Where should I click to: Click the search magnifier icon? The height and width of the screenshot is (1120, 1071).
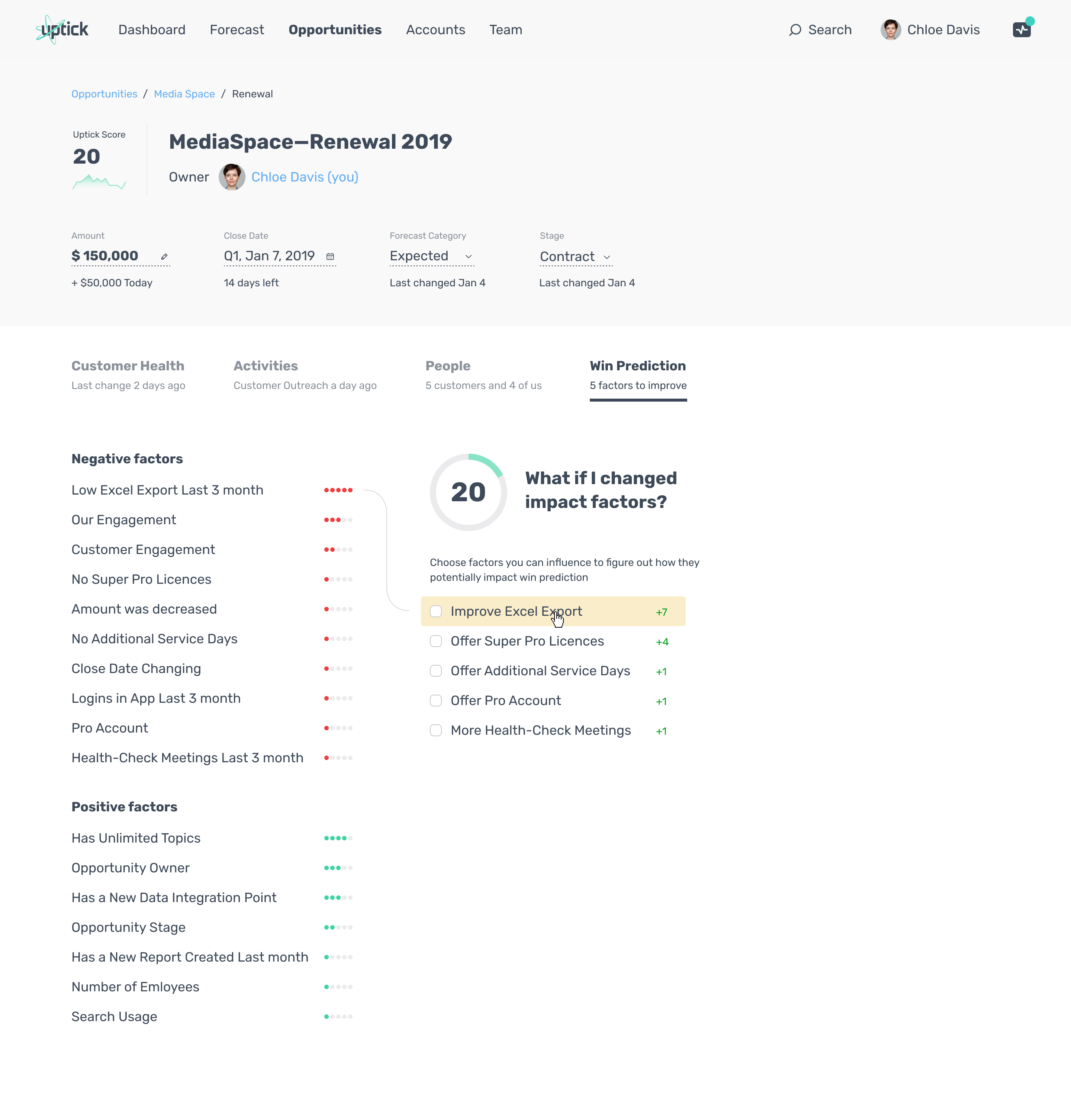click(x=795, y=30)
